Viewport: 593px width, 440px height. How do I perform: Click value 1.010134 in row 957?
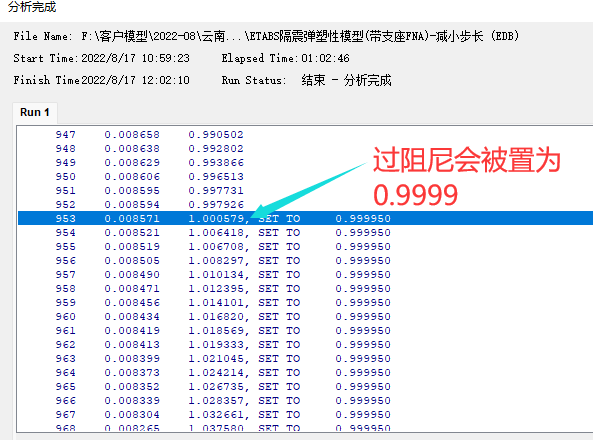point(216,275)
